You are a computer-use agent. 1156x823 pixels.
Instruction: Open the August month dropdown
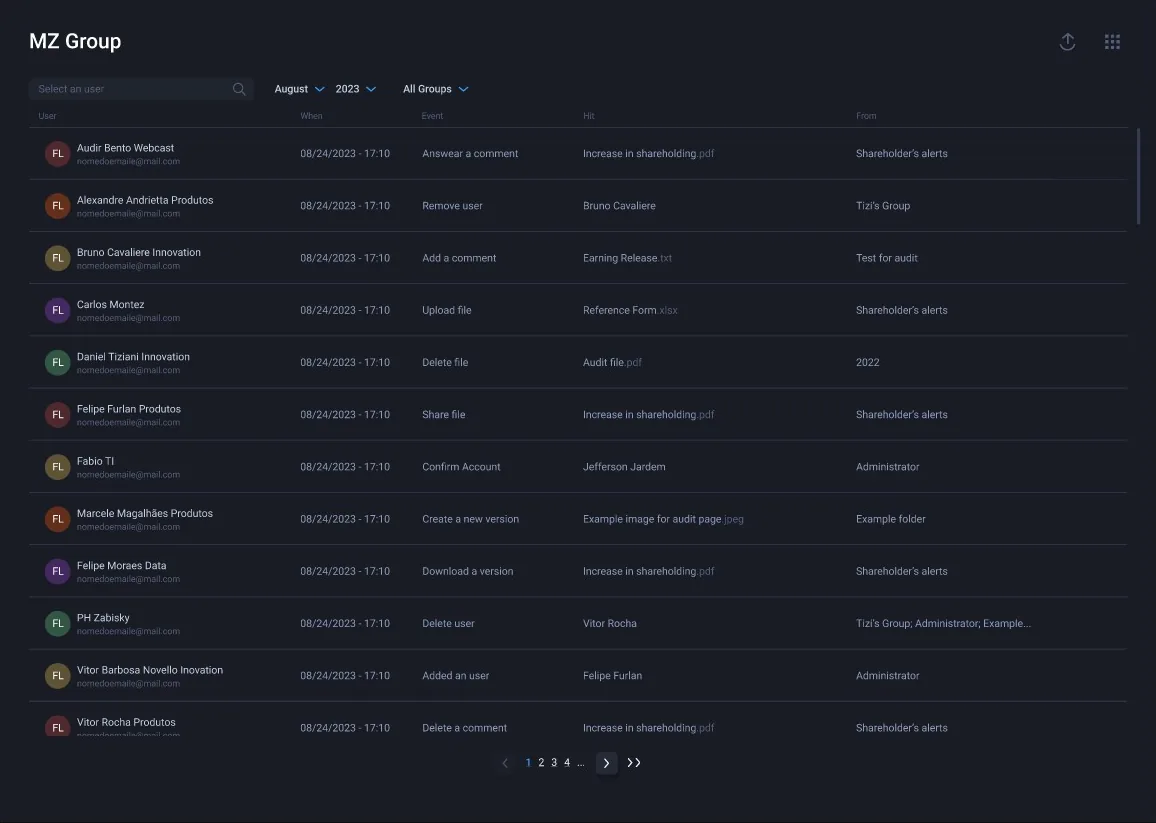[299, 89]
